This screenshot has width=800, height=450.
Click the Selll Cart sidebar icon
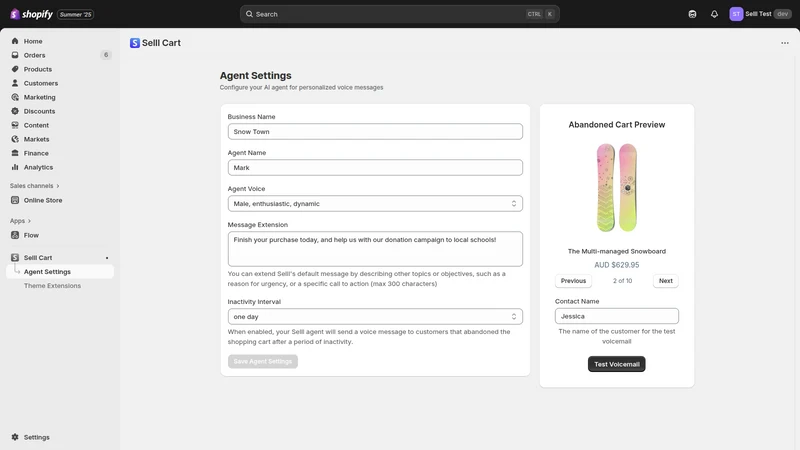(15, 258)
